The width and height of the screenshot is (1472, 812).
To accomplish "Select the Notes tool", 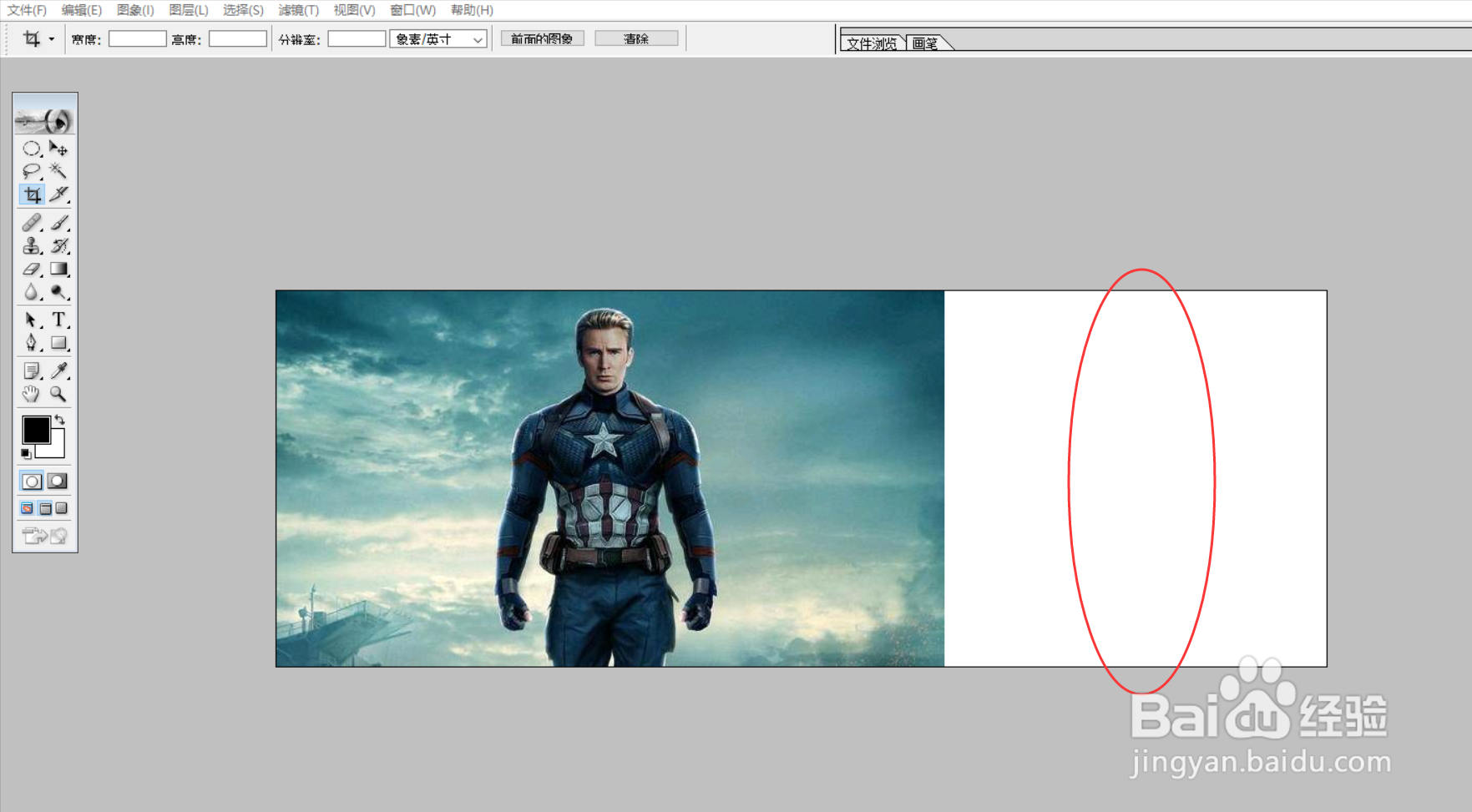I will pyautogui.click(x=32, y=371).
